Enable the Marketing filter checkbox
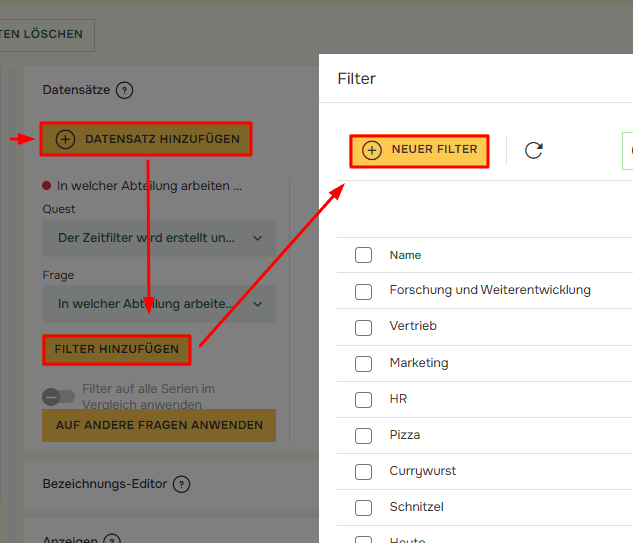This screenshot has width=633, height=543. tap(363, 363)
